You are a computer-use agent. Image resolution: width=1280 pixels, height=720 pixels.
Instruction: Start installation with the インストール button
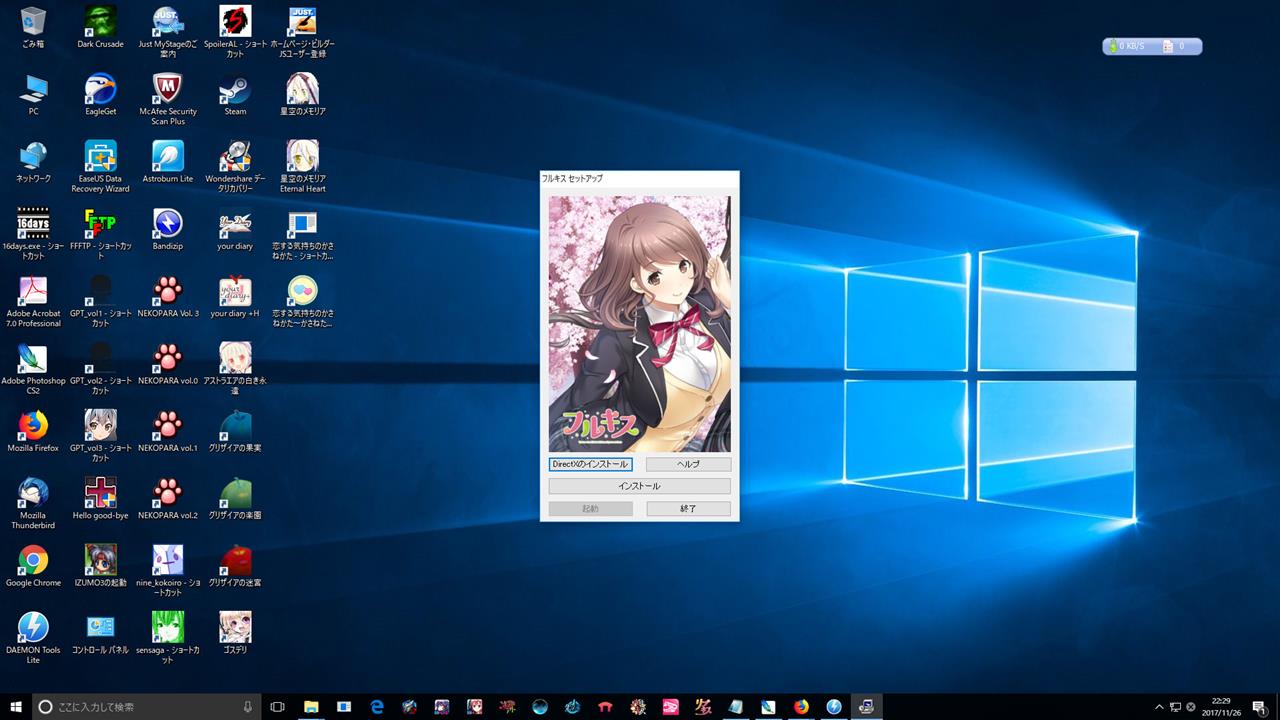tap(640, 486)
